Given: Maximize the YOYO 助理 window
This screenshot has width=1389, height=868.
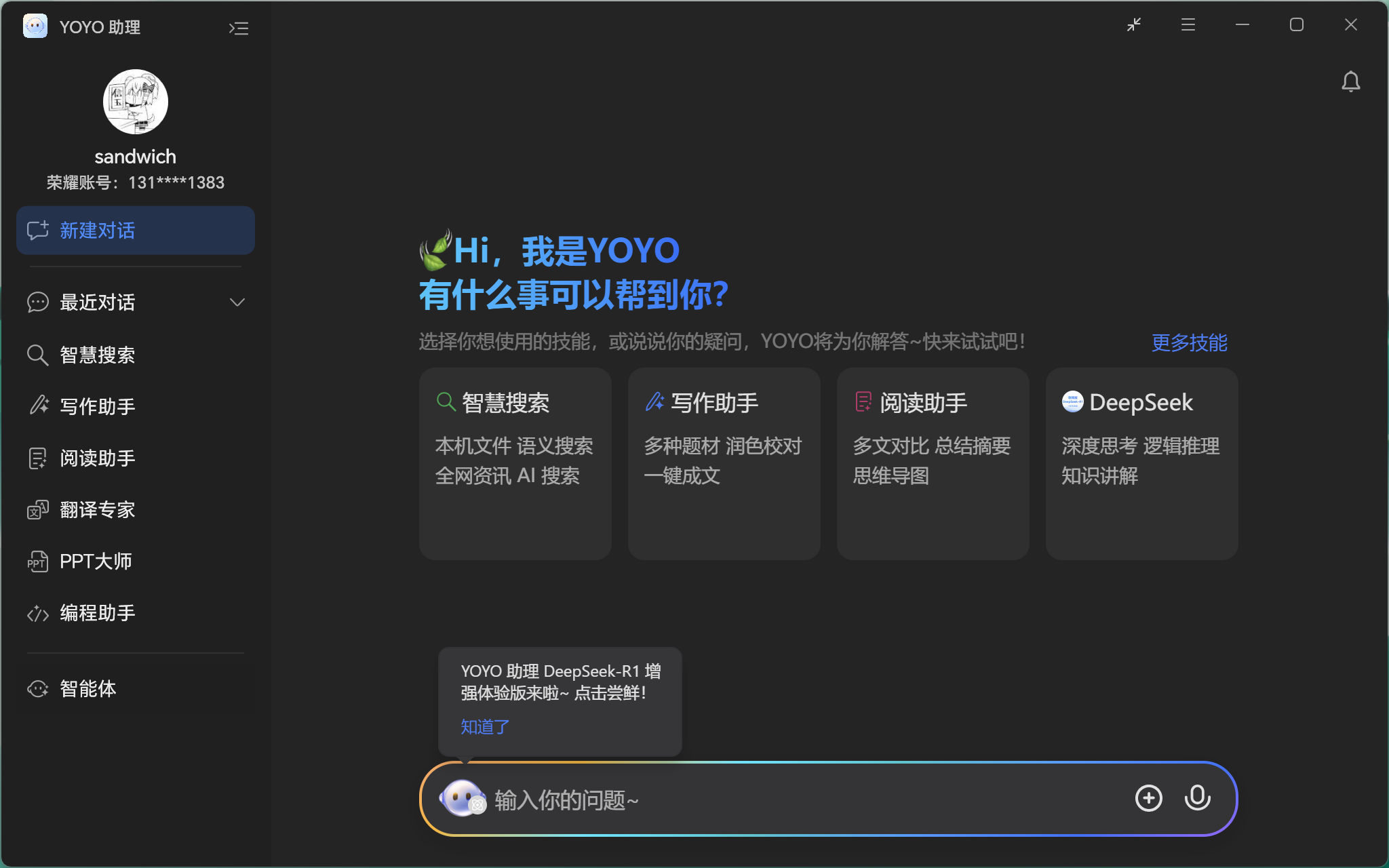Looking at the screenshot, I should click(1297, 25).
